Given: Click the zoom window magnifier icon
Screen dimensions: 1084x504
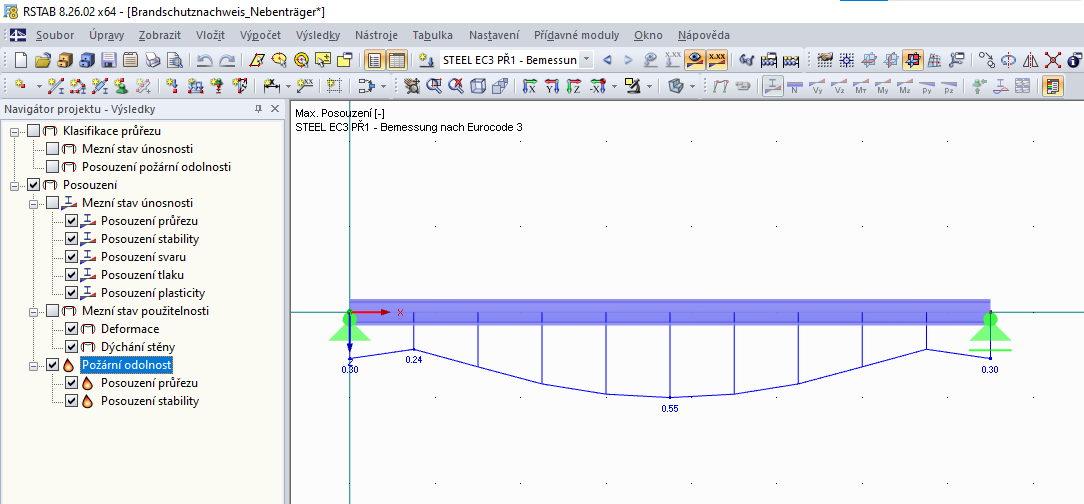Looking at the screenshot, I should (433, 86).
